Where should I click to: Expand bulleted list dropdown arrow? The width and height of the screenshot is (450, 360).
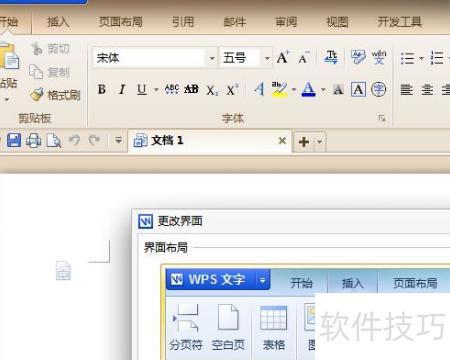[x=421, y=58]
